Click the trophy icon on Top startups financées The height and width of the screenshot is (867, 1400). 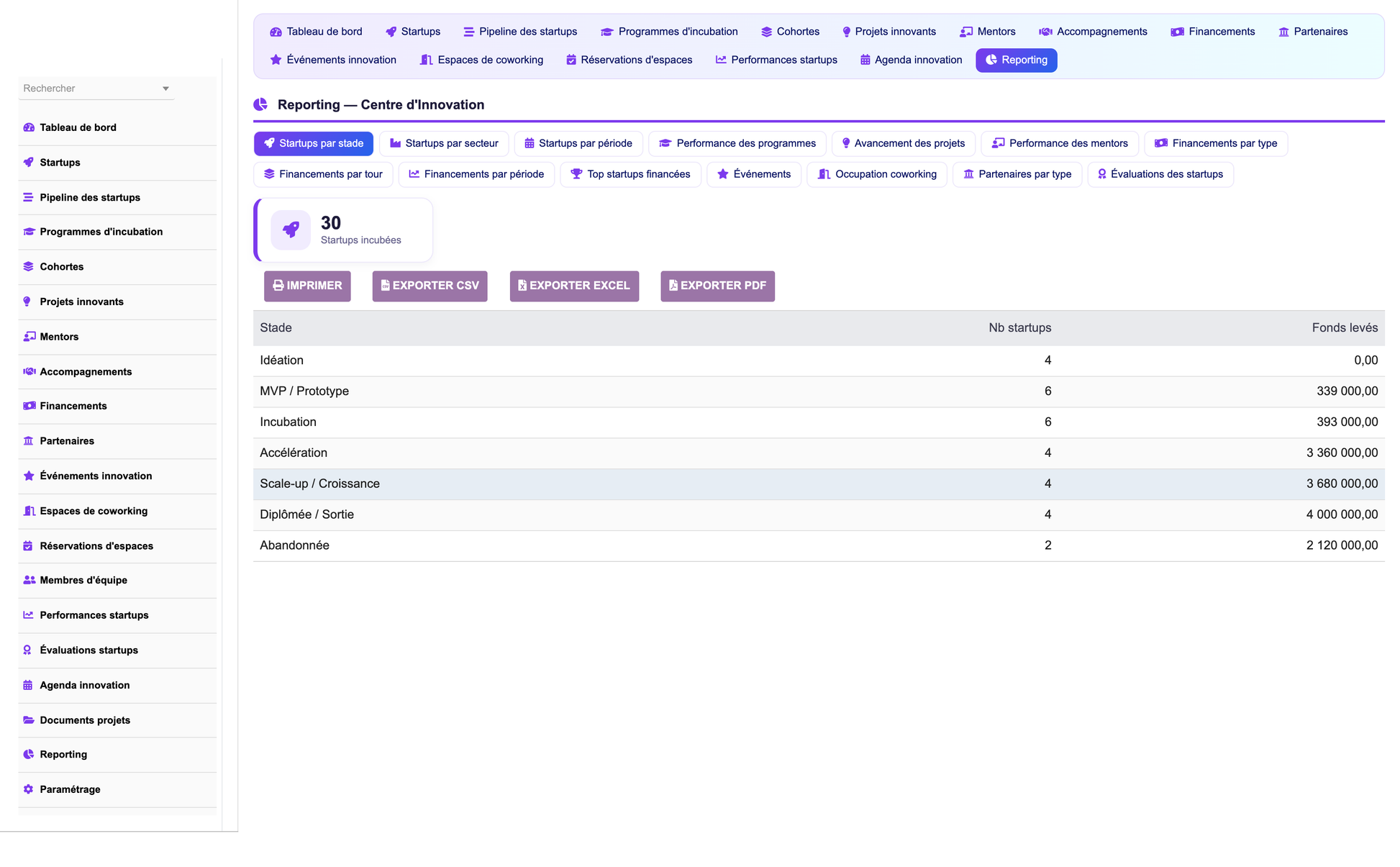576,174
